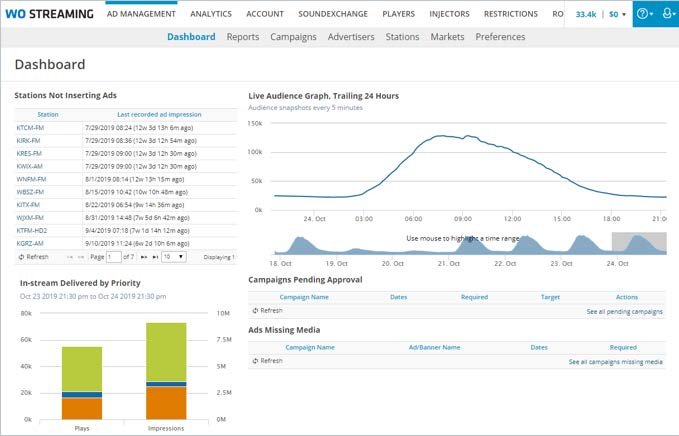Open the KTCM-FM station link
This screenshot has width=679, height=436.
[x=29, y=128]
